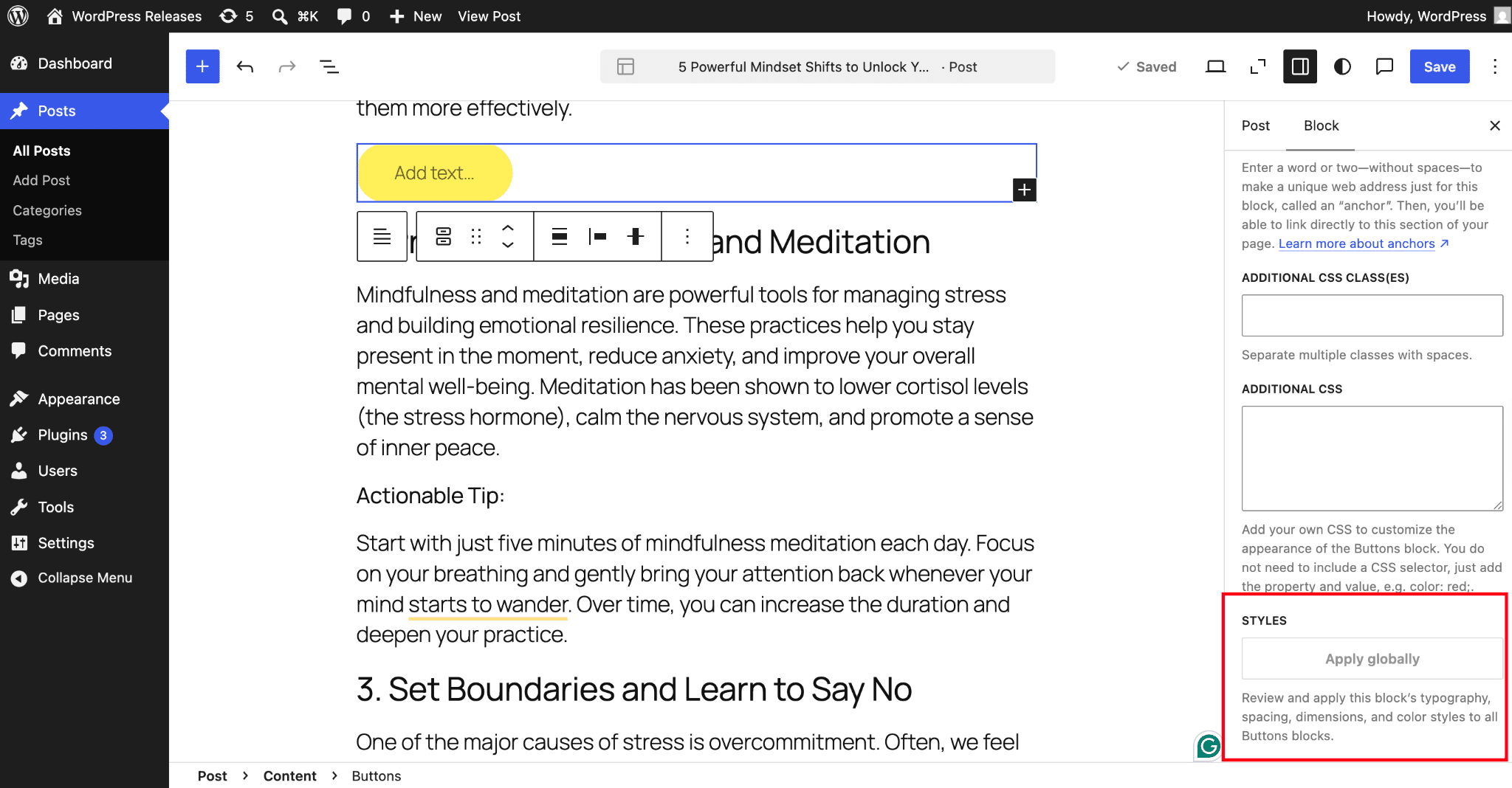Viewport: 1512px width, 788px height.
Task: Follow the Learn more about anchors link
Action: coord(1363,243)
